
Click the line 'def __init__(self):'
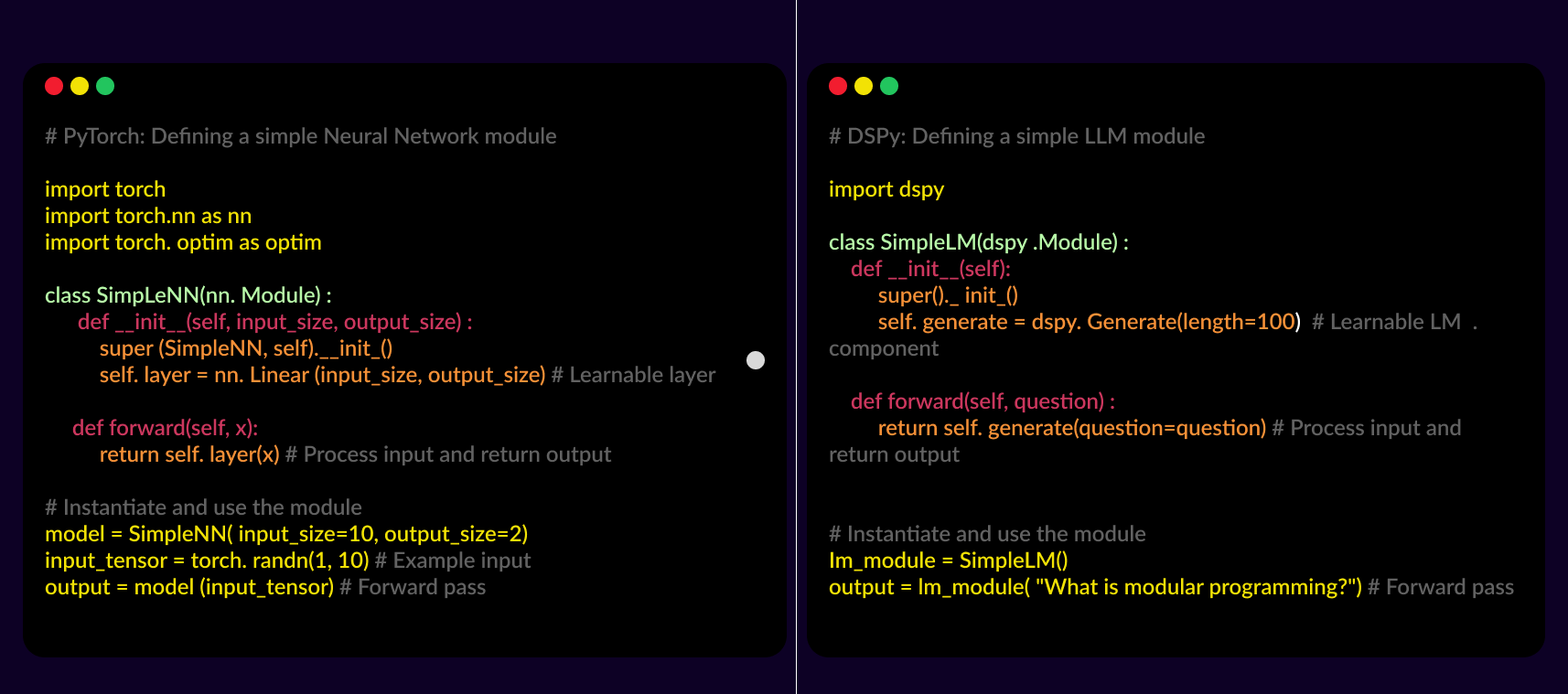[930, 269]
